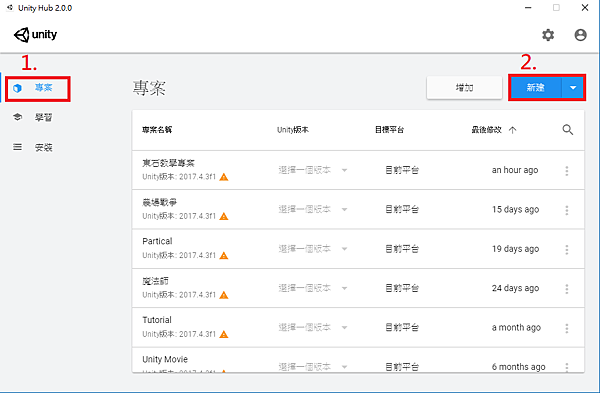Screen dimensions: 600x393
Task: Open Unity version dropdown for Tutorial
Action: click(x=313, y=328)
